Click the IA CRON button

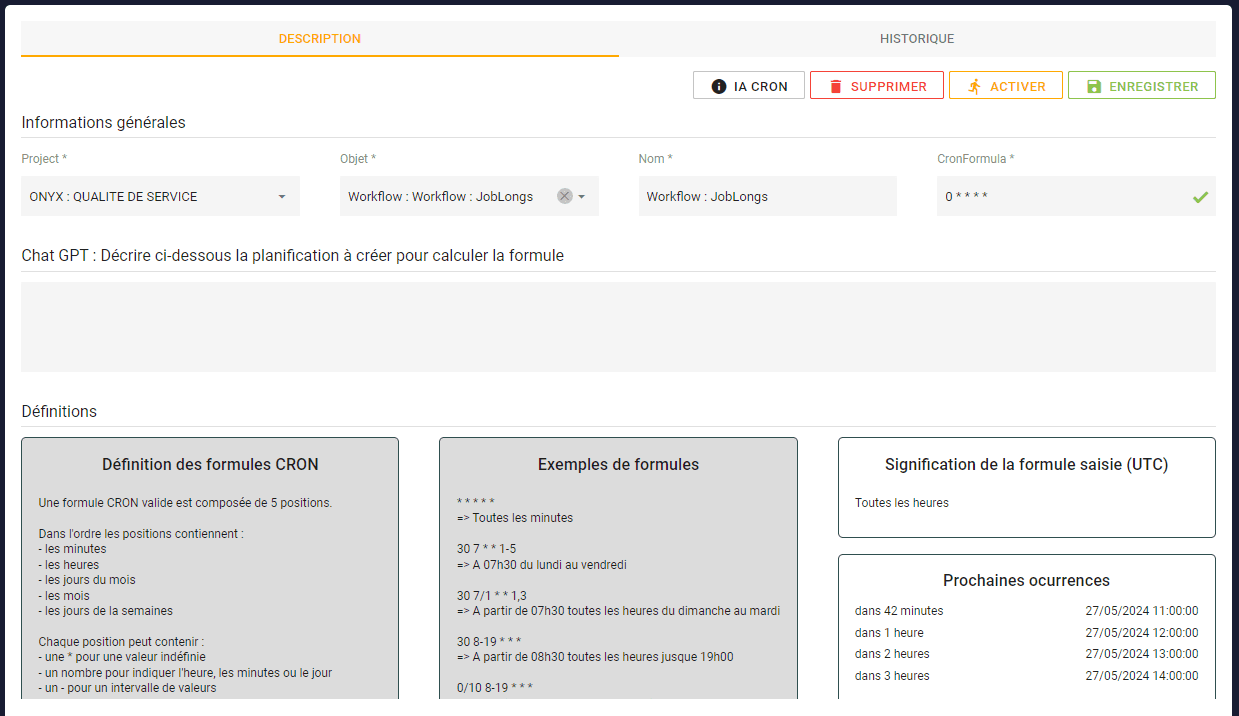pyautogui.click(x=749, y=86)
